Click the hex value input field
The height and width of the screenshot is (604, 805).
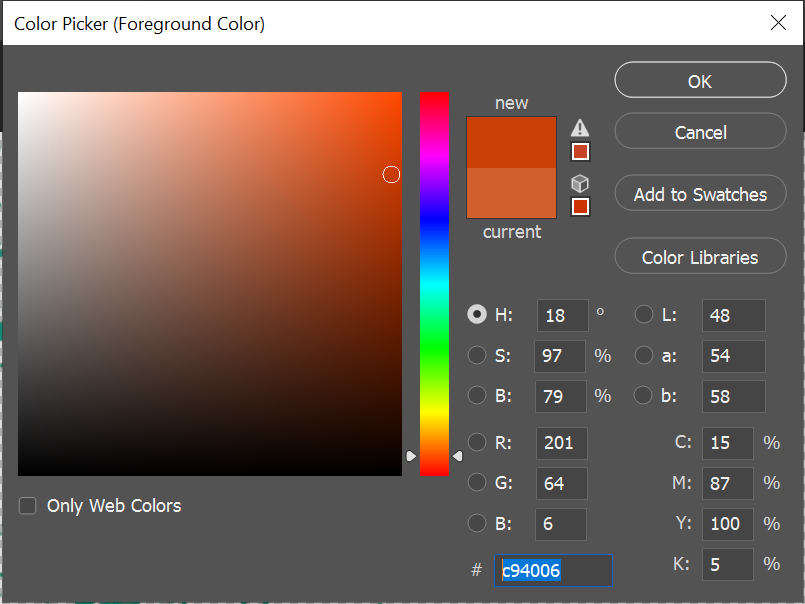553,570
